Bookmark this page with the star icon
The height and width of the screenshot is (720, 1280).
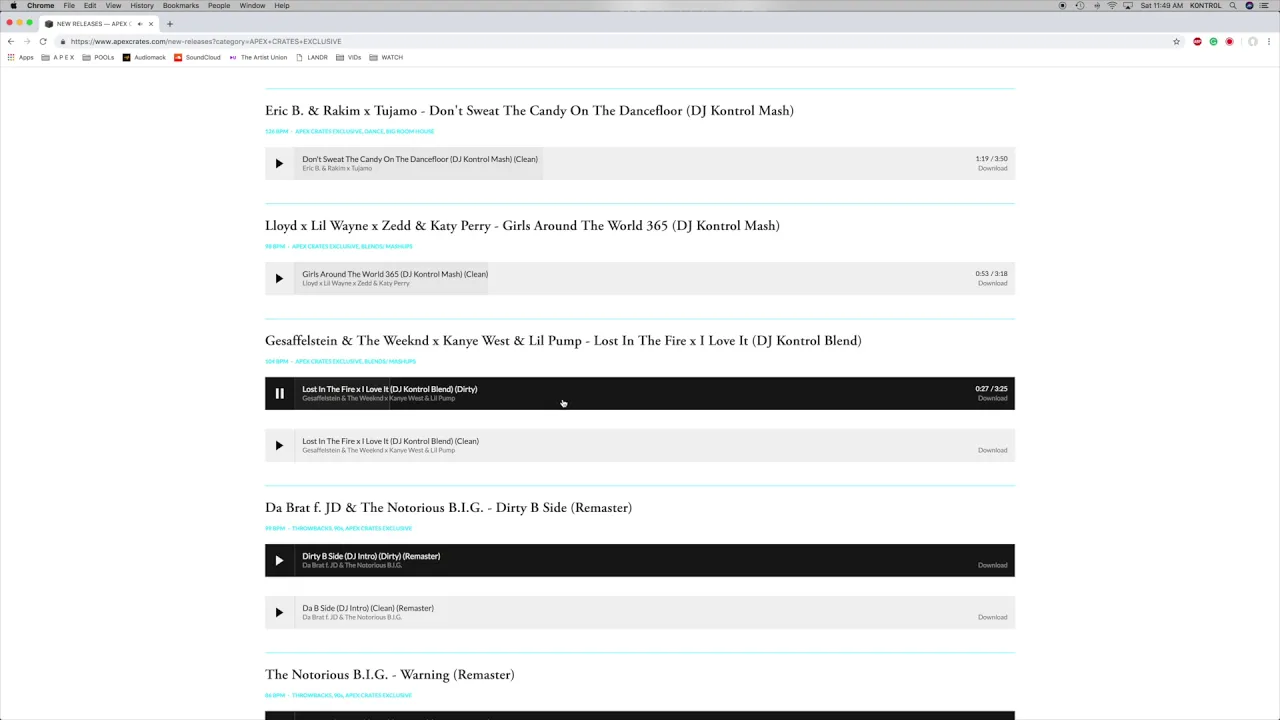(1176, 41)
